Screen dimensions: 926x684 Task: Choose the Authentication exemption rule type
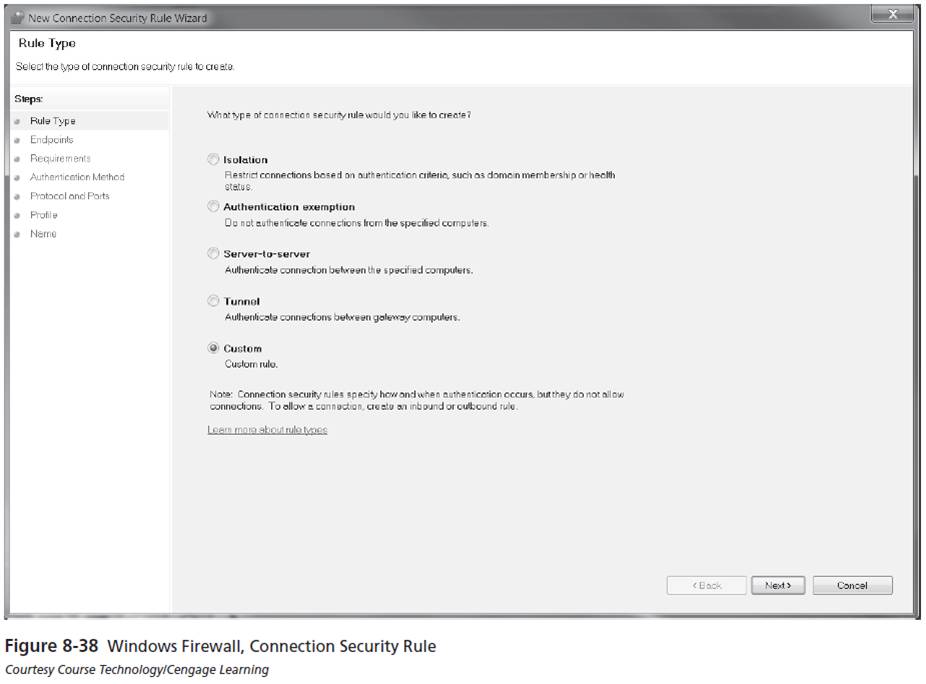click(213, 206)
